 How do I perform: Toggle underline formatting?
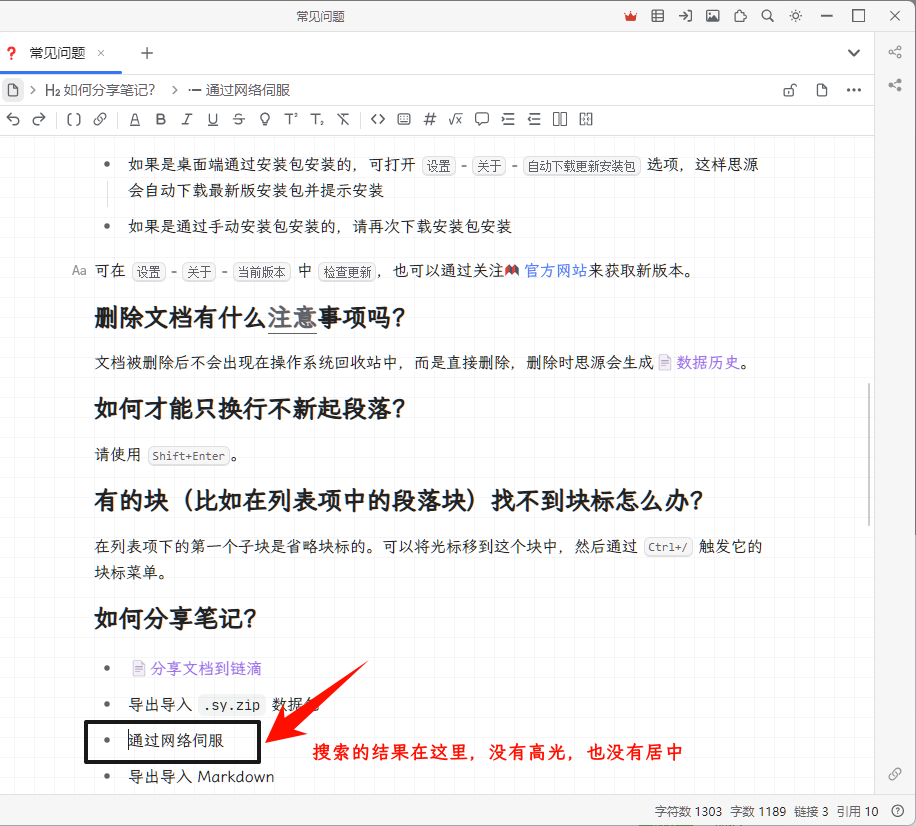213,120
